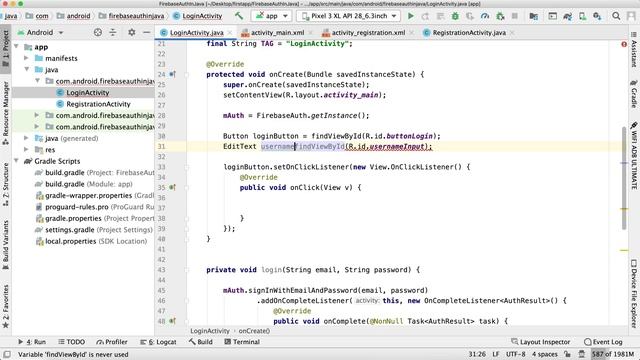This screenshot has width=640, height=360.
Task: Fold the login method on line 43
Action: point(187,270)
